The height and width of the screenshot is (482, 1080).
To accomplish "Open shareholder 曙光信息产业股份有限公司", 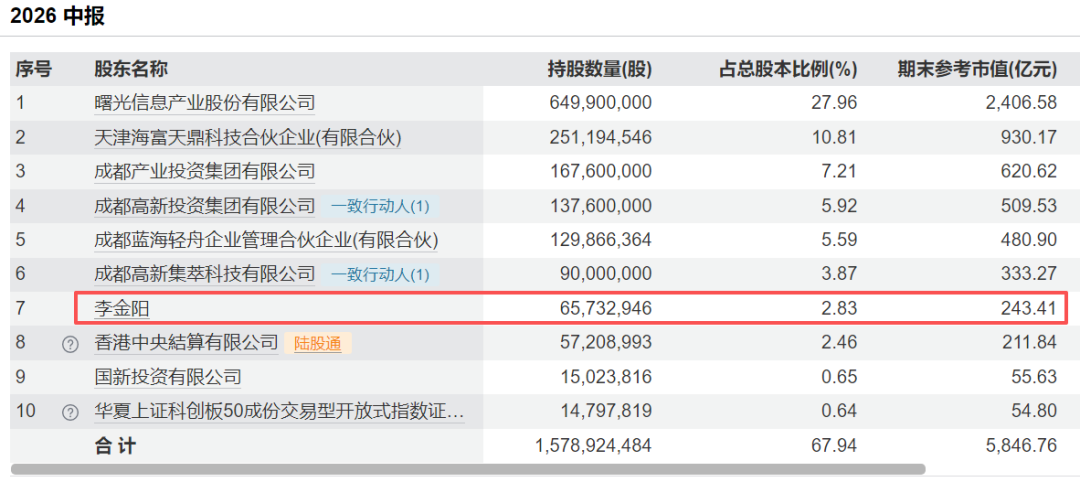I will coord(205,103).
